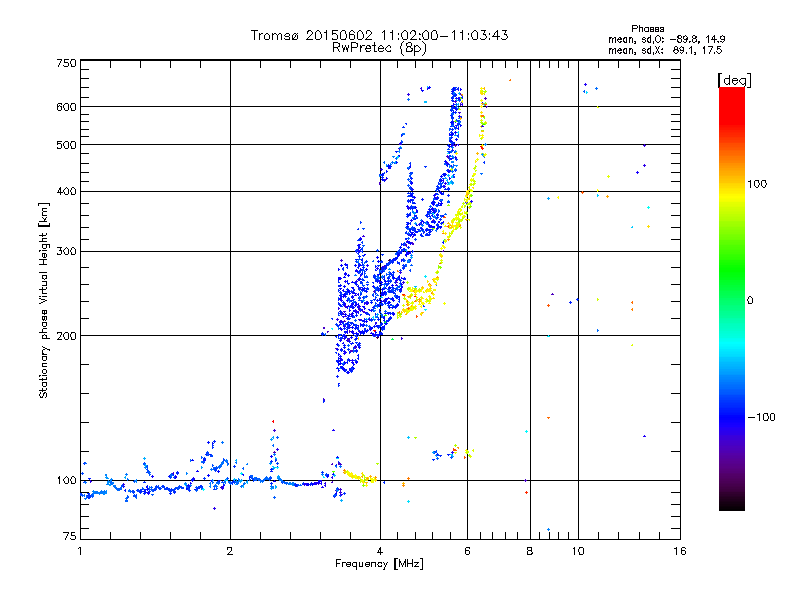Screen dimensions: 800x600
Task: Click the 'Phases' label above the statistics
Action: coord(647,29)
